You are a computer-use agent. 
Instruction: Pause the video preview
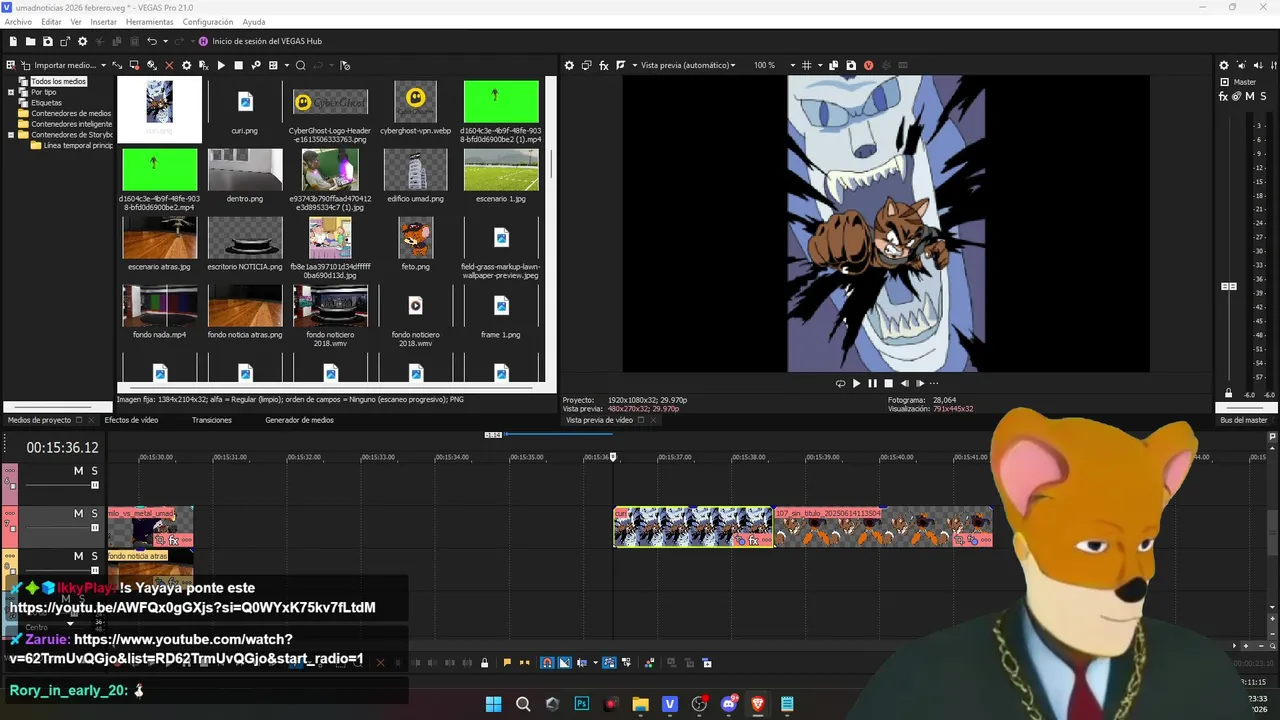[872, 383]
